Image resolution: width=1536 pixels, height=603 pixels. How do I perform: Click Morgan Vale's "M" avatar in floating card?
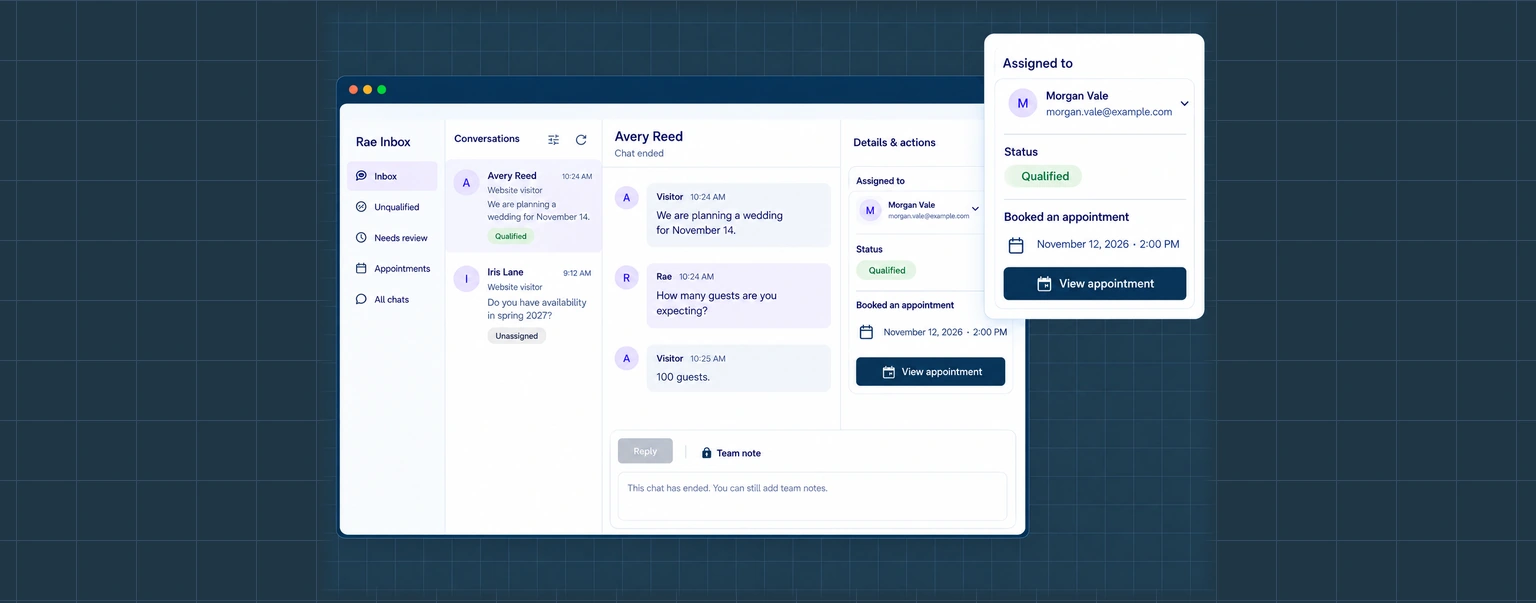[1023, 103]
